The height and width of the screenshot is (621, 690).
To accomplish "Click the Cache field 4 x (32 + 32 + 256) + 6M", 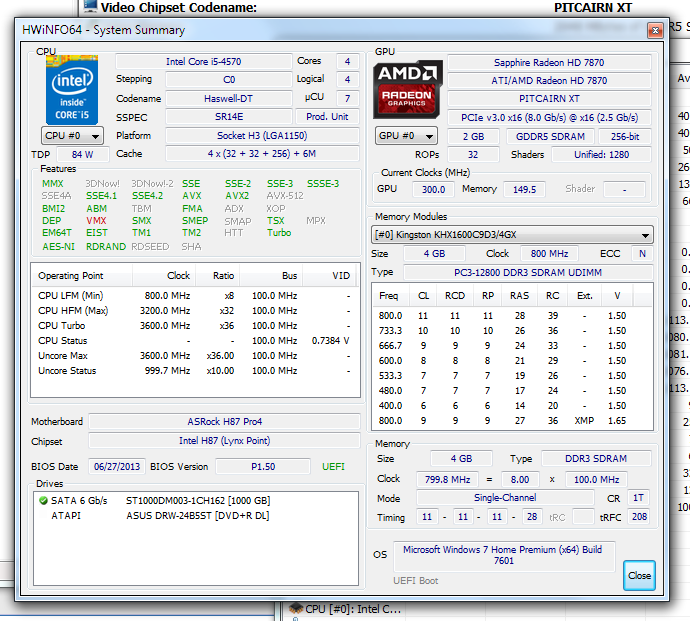I will pyautogui.click(x=262, y=154).
